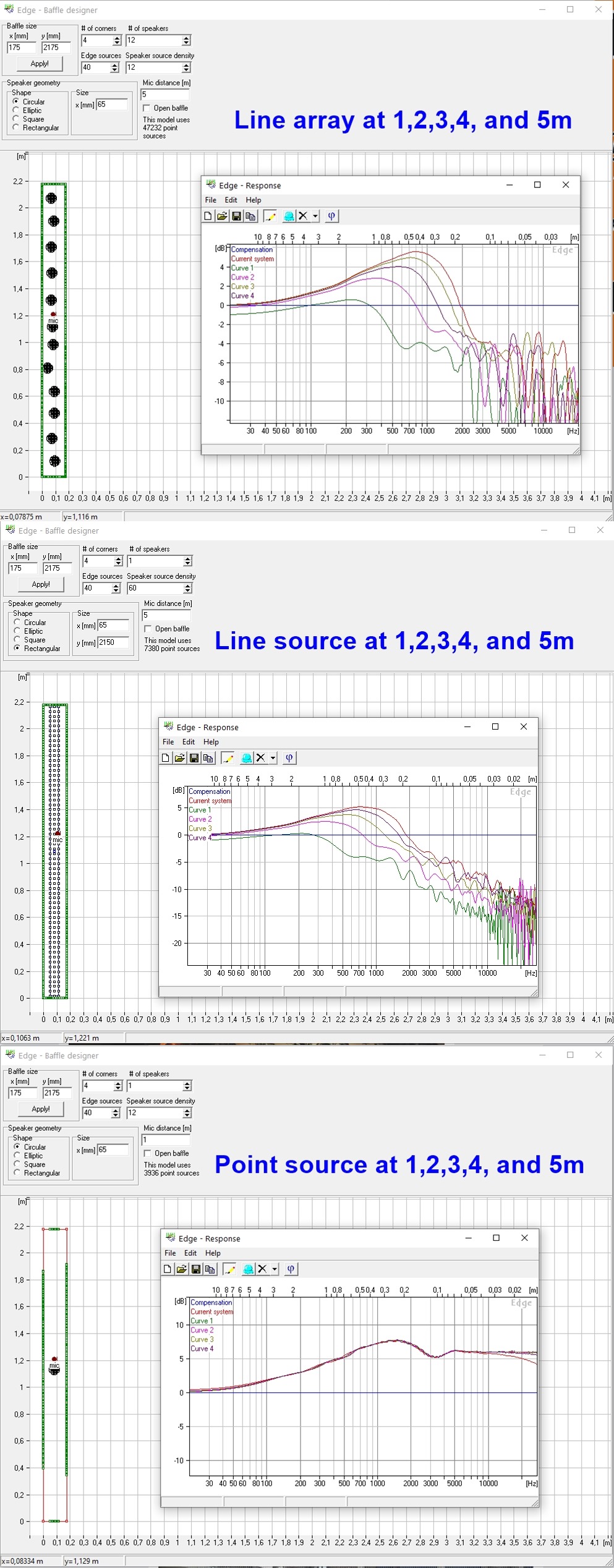Click y [mm] size field showing 2150
The height and width of the screenshot is (1568, 614).
tap(114, 642)
